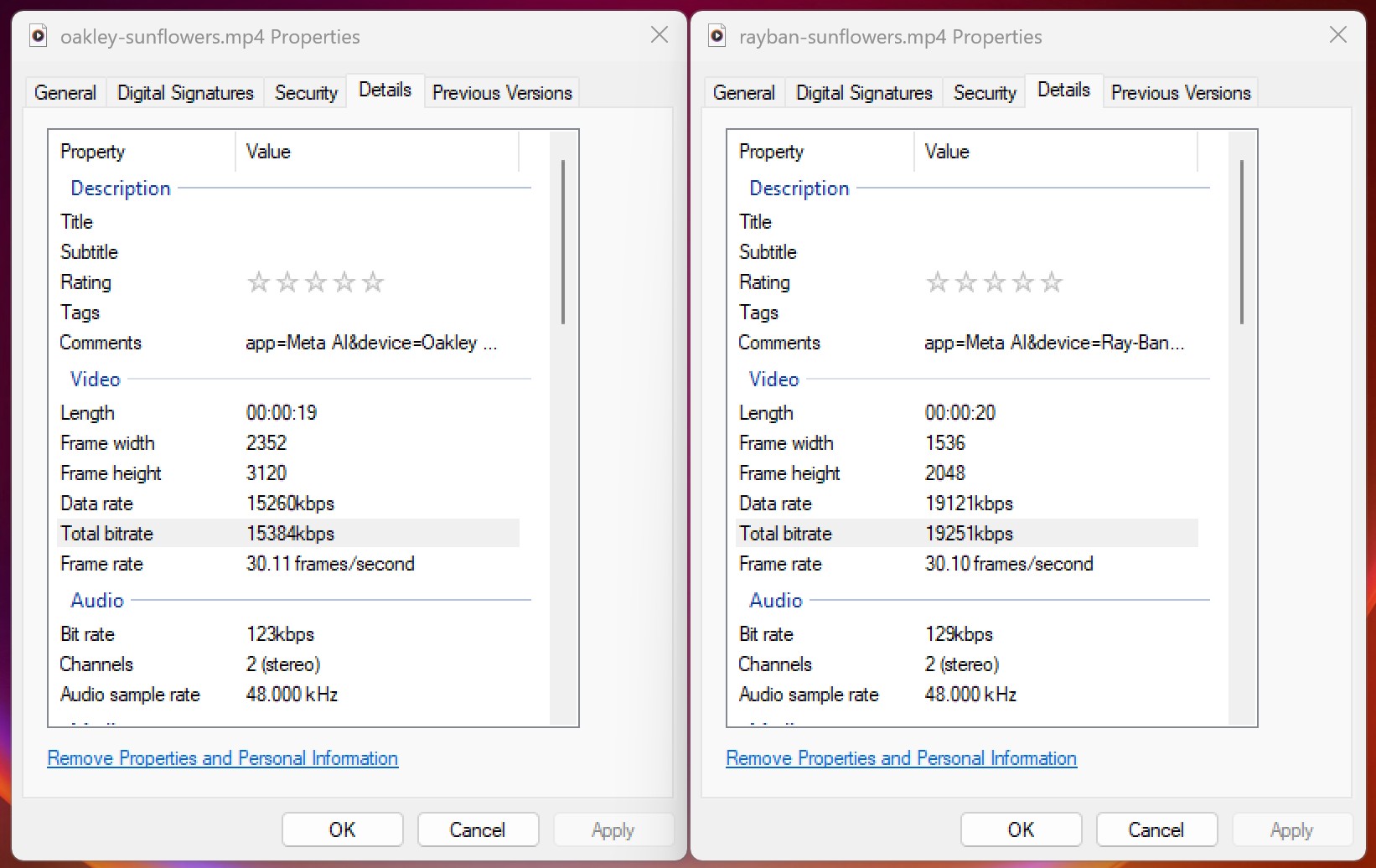Open Previous Versions tab in Ray-Ban properties

click(1180, 93)
